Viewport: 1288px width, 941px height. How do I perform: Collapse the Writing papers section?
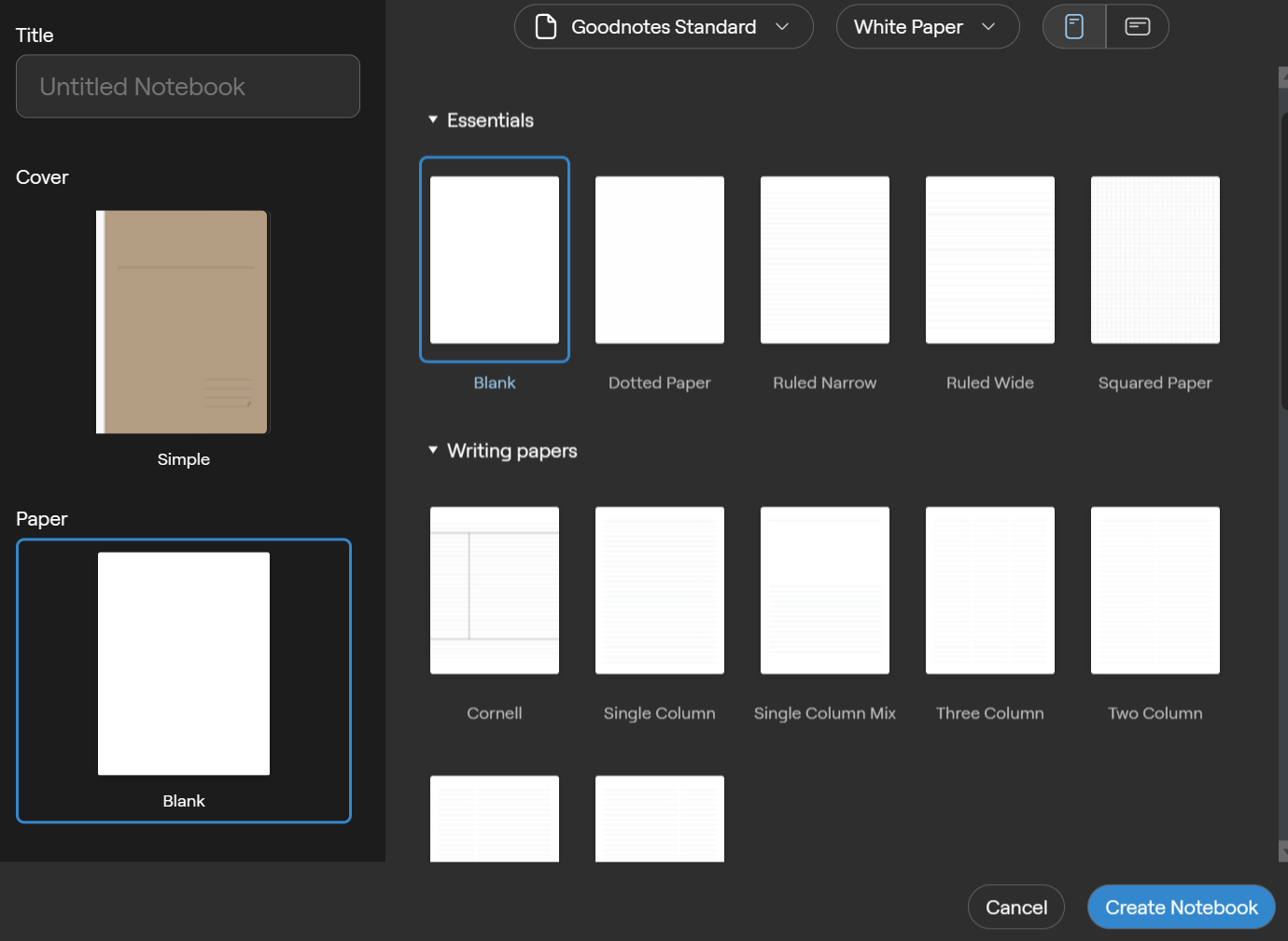[x=432, y=450]
